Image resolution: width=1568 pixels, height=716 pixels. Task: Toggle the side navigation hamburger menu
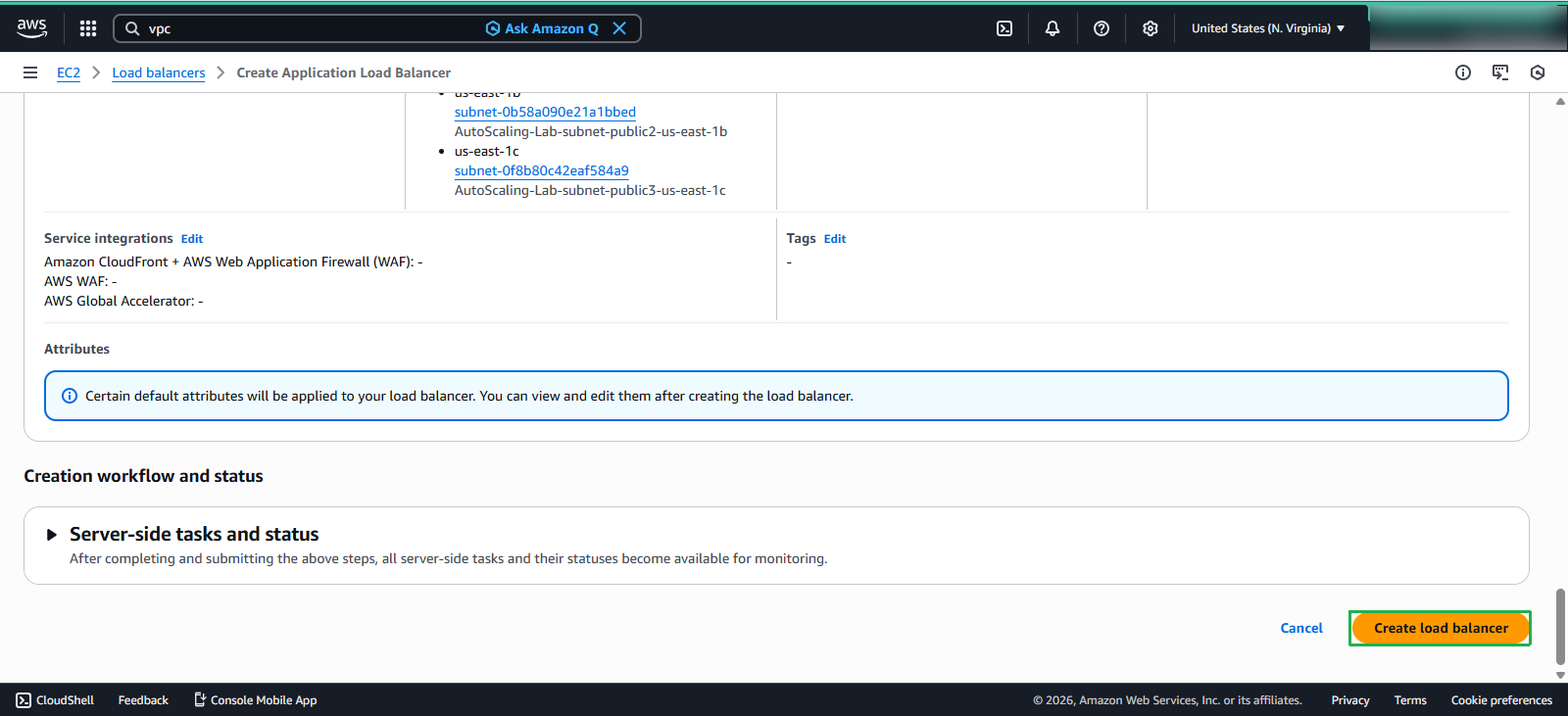click(30, 72)
